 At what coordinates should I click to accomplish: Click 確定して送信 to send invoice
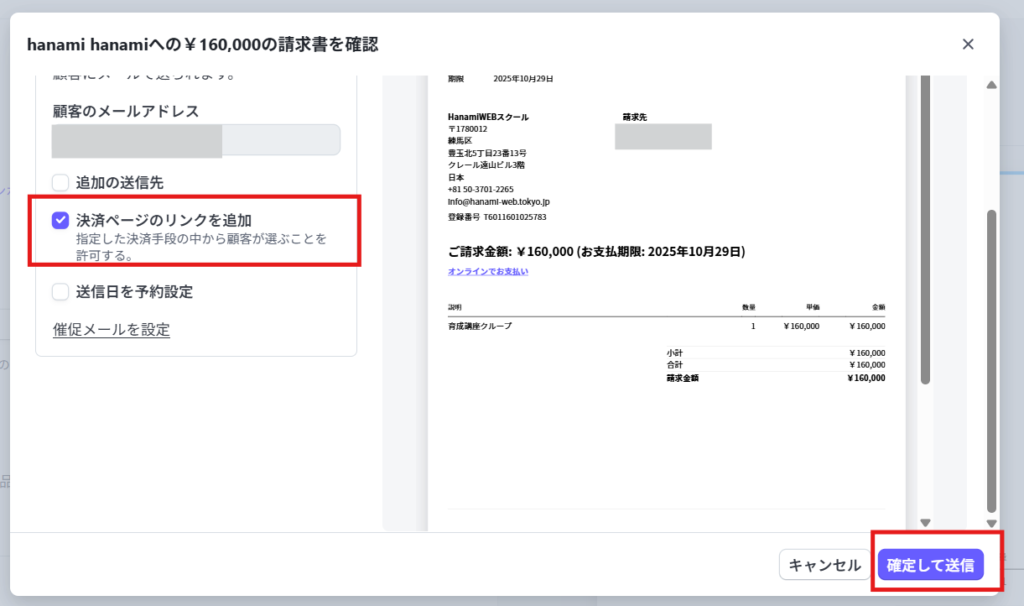(x=931, y=565)
